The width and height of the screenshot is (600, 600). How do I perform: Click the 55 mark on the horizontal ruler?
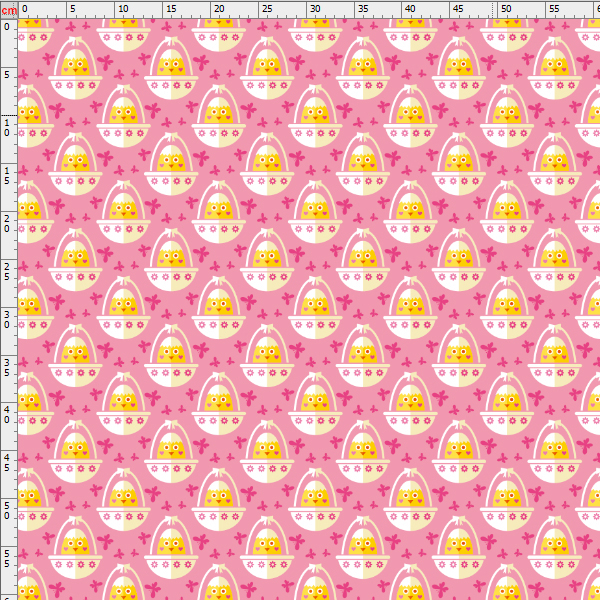coord(554,8)
